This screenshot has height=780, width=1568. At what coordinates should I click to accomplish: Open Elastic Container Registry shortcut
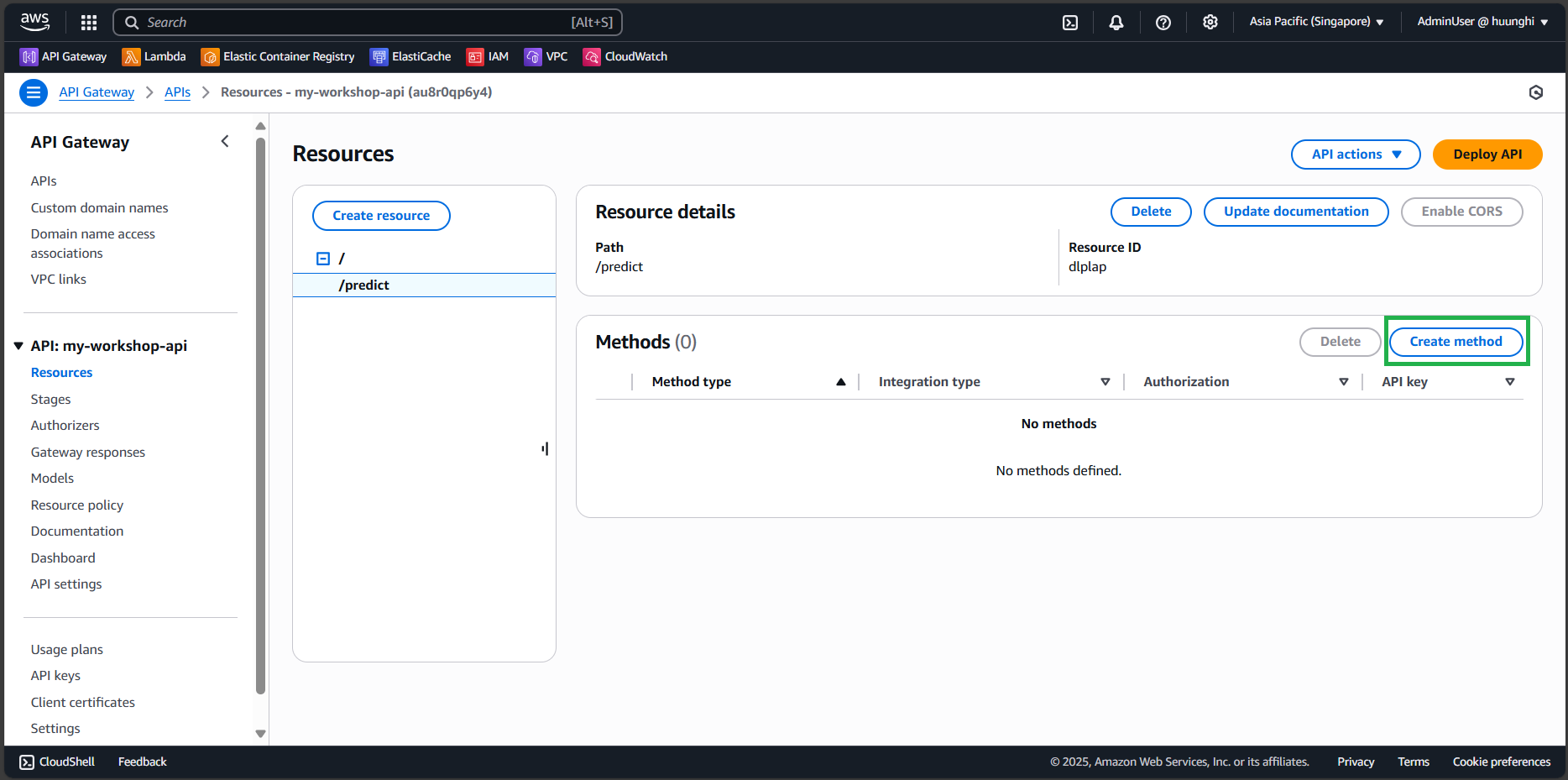tap(278, 57)
